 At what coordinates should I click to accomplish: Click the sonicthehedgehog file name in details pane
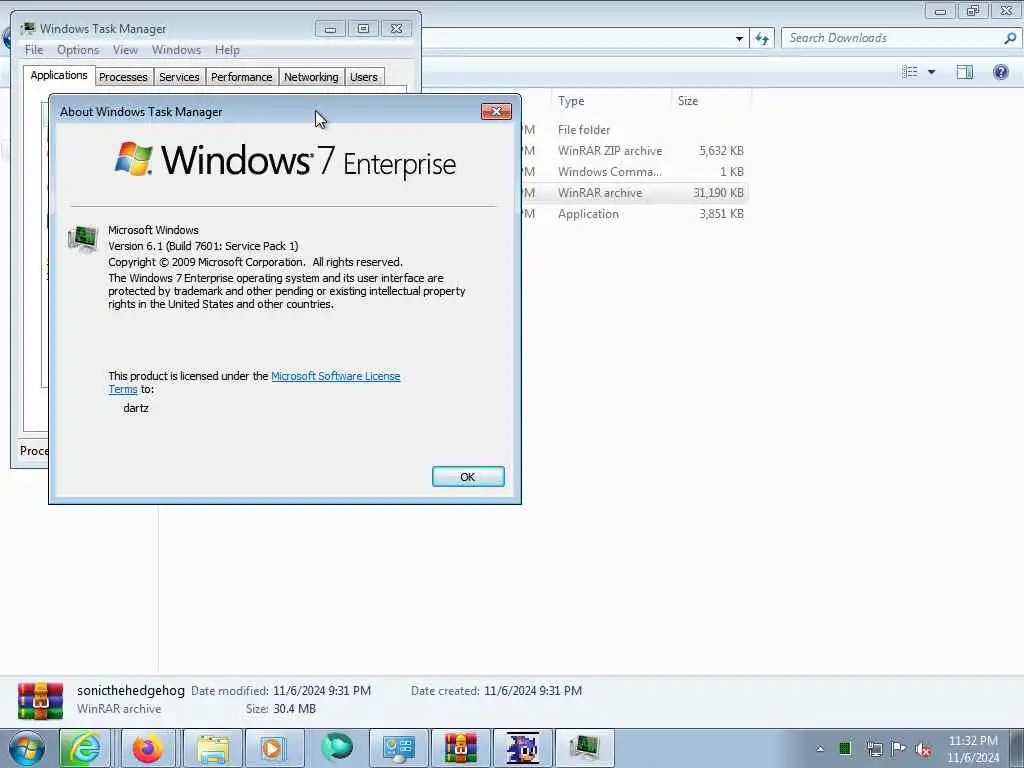point(131,690)
